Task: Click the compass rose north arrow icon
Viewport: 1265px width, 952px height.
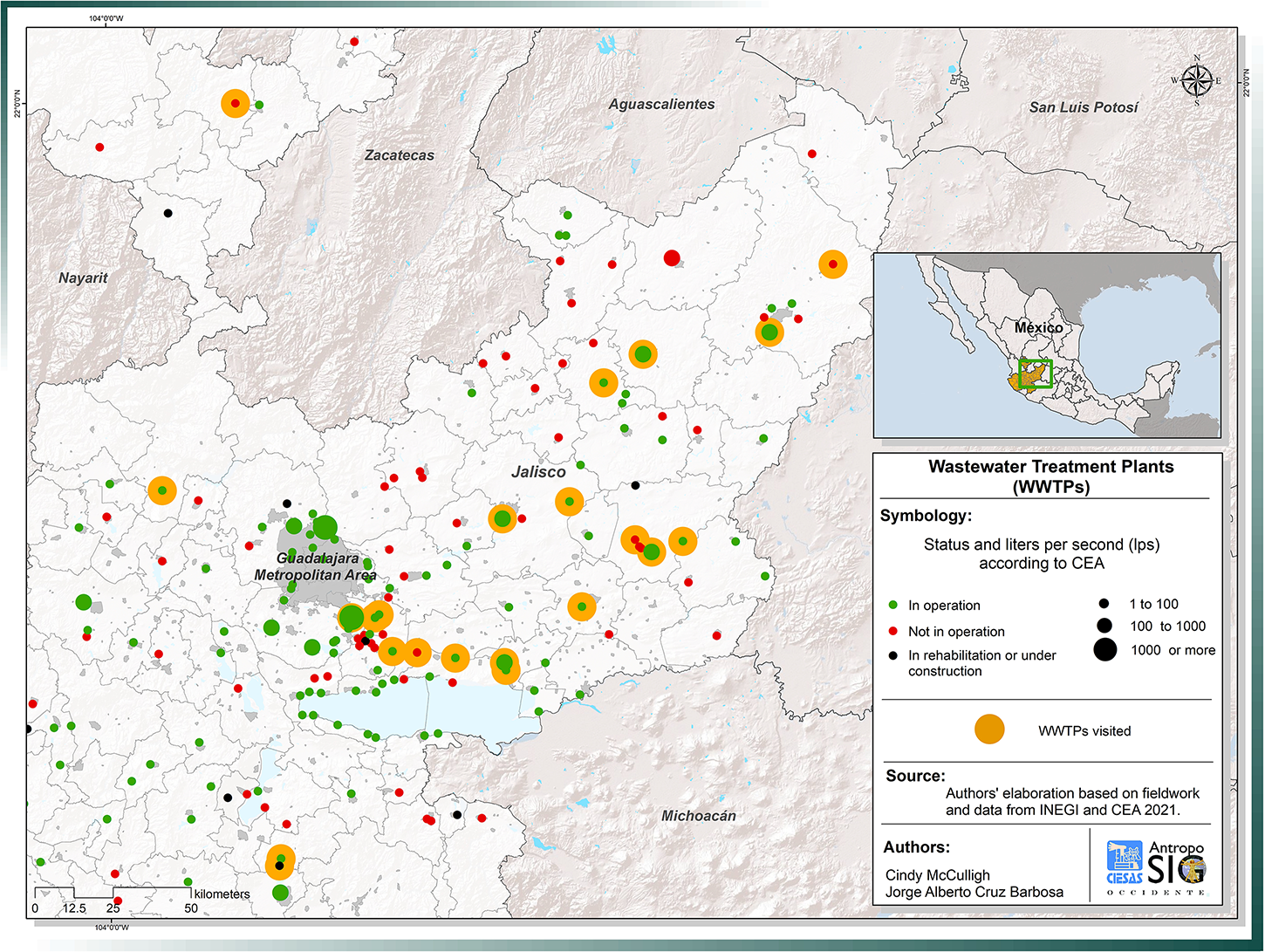Action: (1196, 80)
